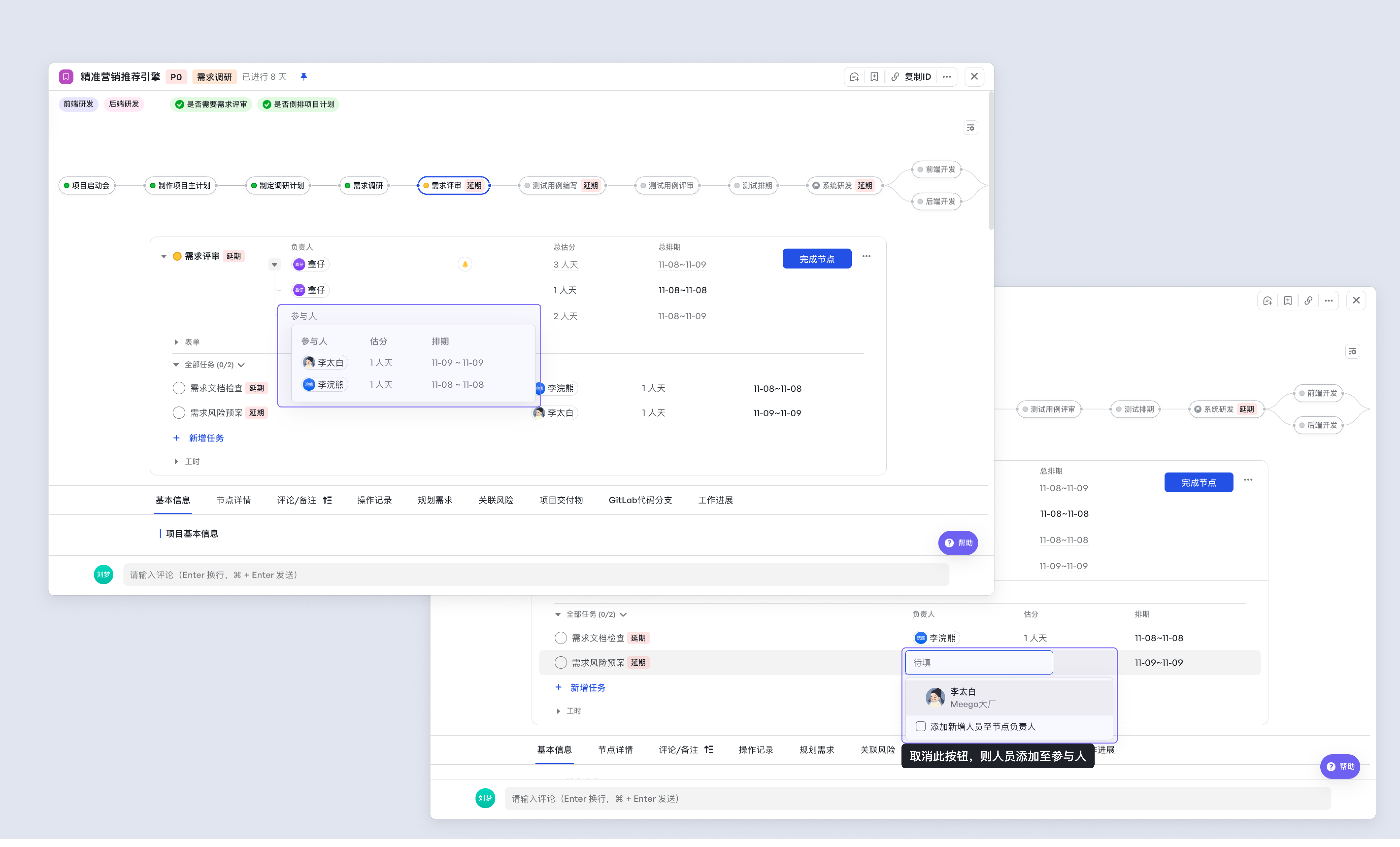Click 李浣熊 avatar chip in 参与人 popup
This screenshot has height=847, width=1400.
tap(324, 385)
